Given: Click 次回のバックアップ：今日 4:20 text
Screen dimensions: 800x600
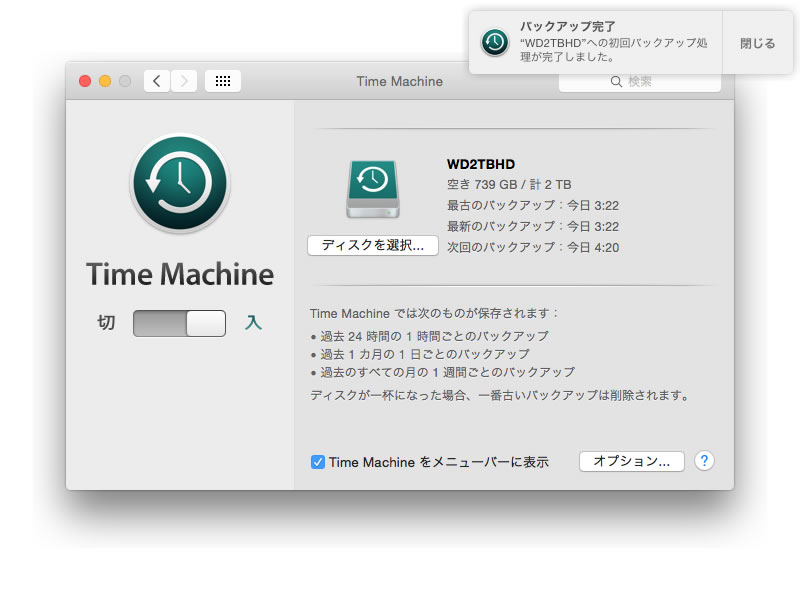Looking at the screenshot, I should tap(533, 247).
